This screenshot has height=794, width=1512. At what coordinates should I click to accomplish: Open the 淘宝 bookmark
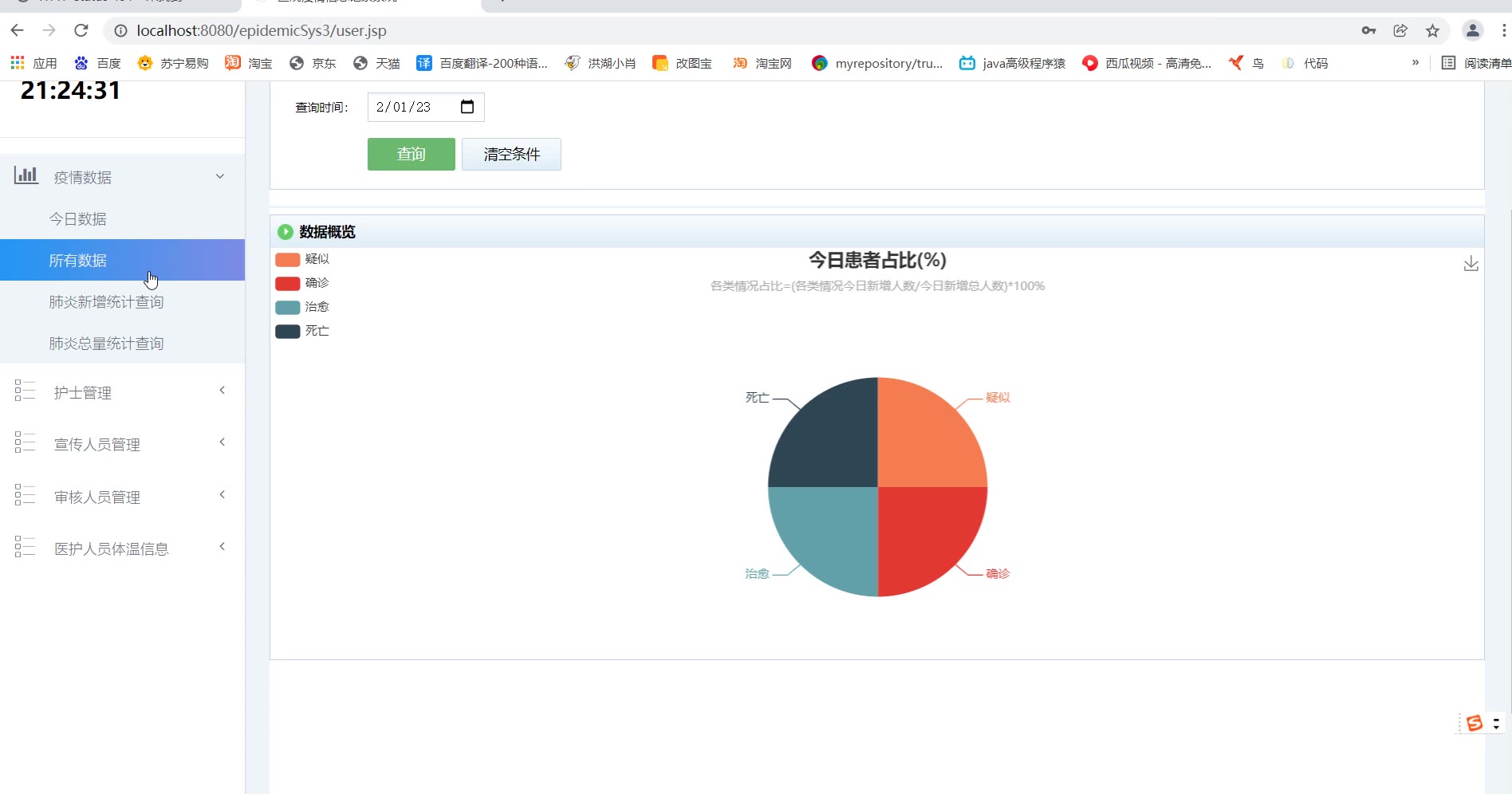(249, 63)
